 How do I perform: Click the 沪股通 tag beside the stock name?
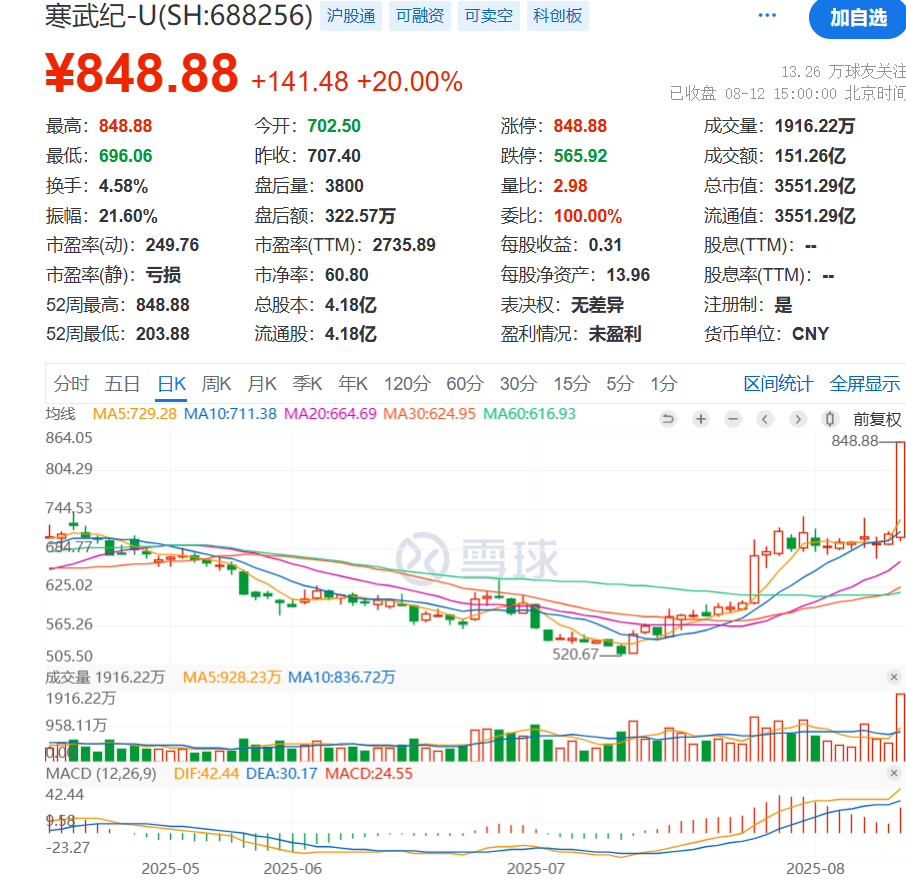coord(350,16)
